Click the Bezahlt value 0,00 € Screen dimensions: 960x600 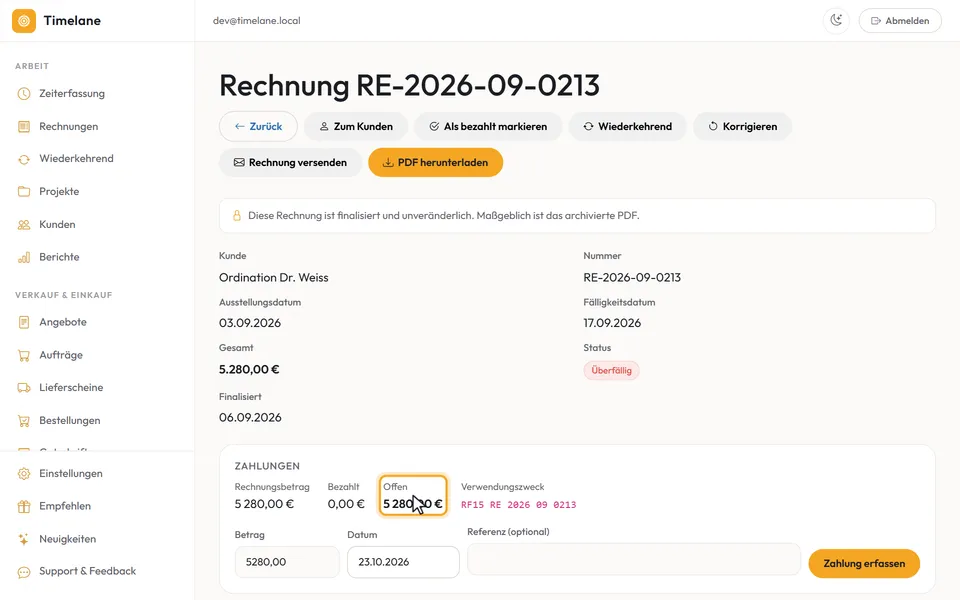pos(346,504)
